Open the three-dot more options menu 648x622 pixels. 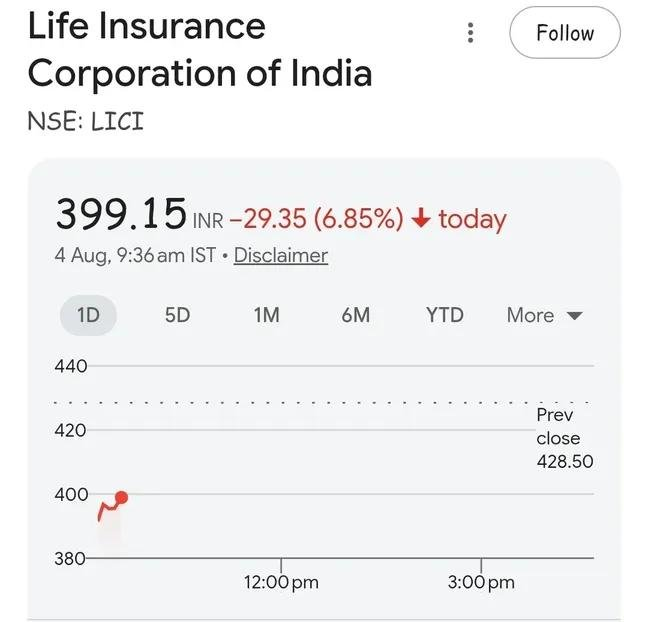470,33
